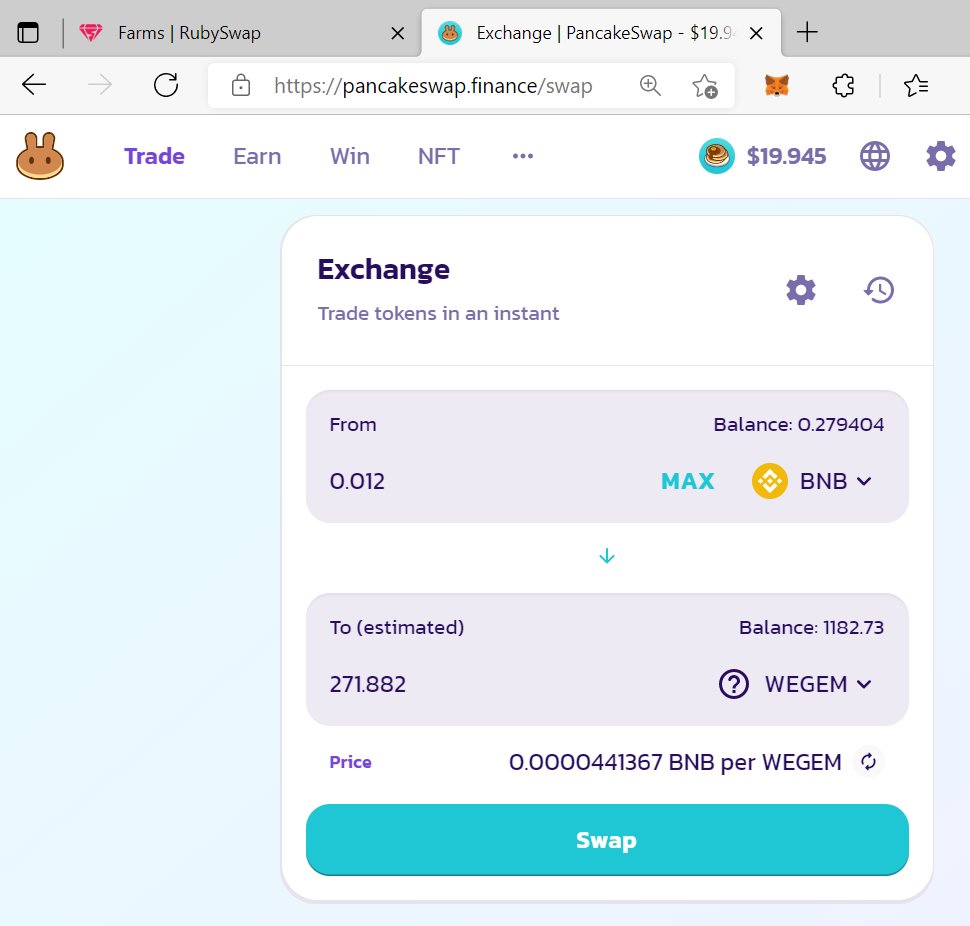Open the favorites list icon
Screen dimensions: 970x926
916,85
